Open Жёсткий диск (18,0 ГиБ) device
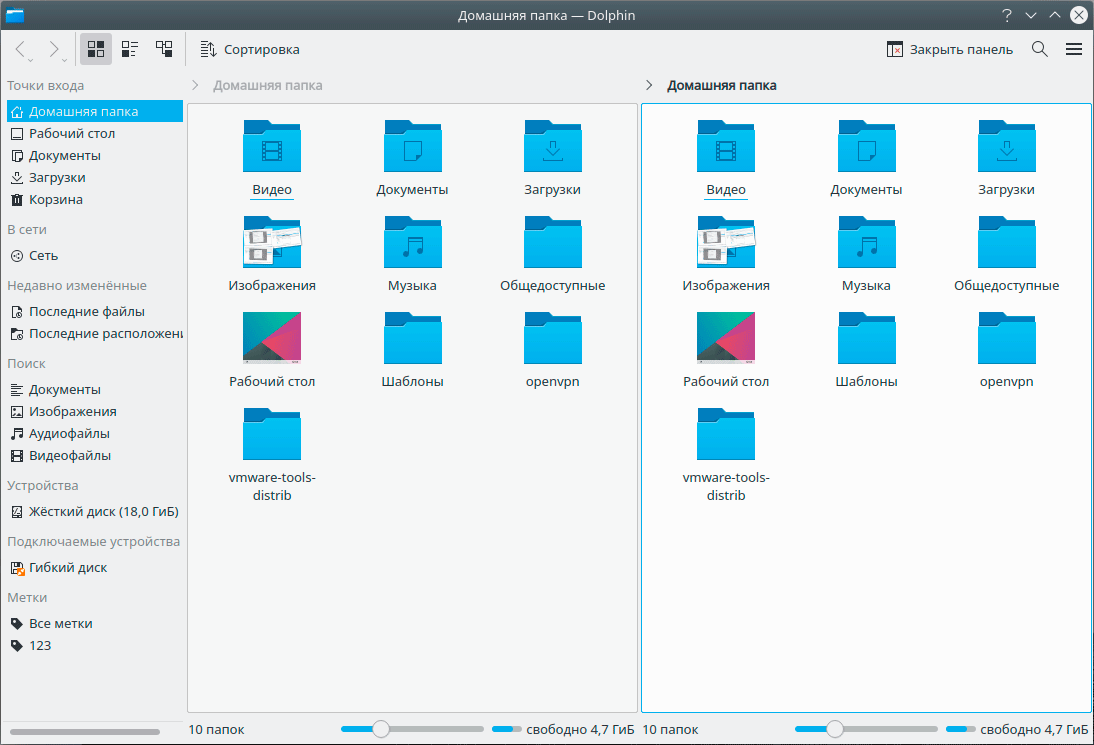This screenshot has height=745, width=1094. [95, 511]
